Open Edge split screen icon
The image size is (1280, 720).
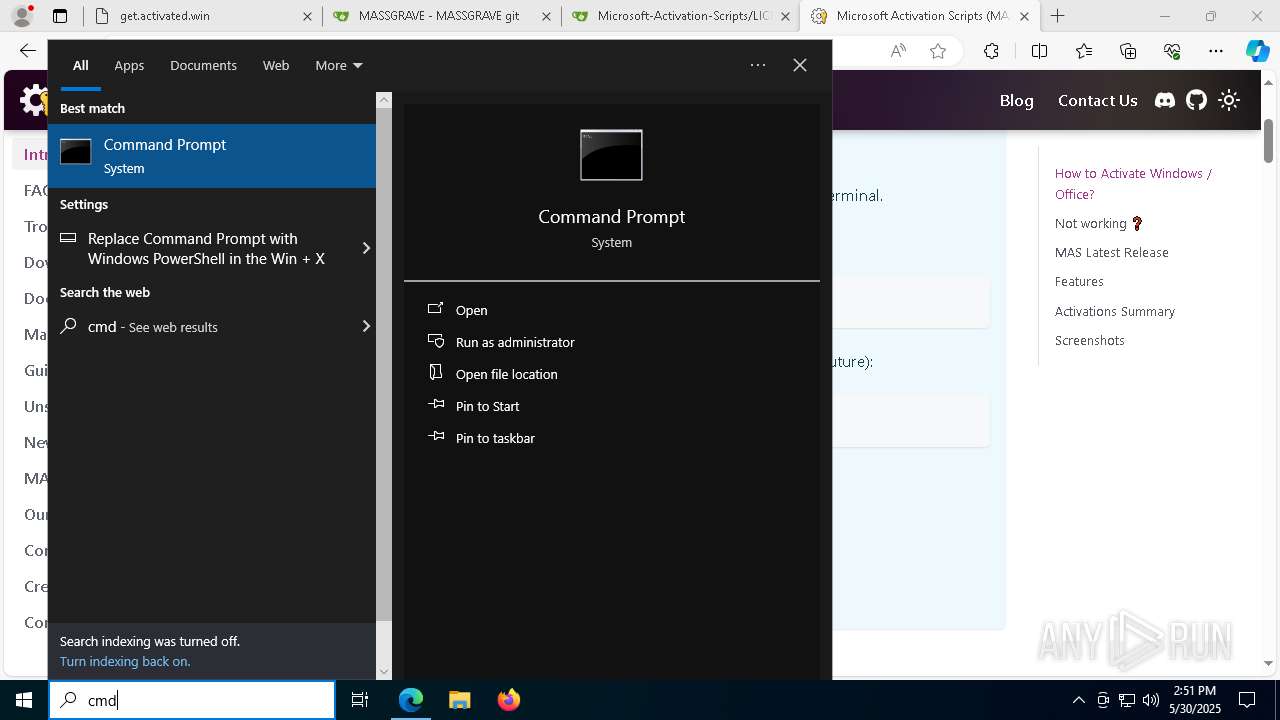click(1039, 51)
